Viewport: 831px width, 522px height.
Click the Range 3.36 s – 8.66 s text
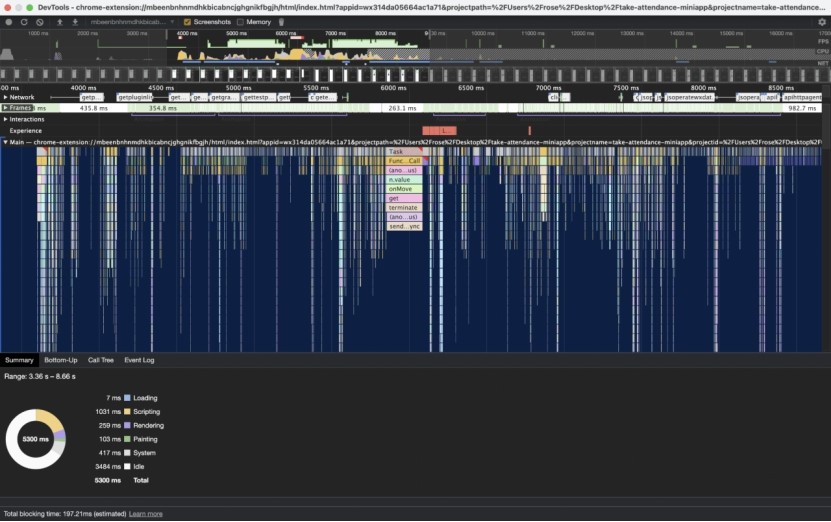40,377
